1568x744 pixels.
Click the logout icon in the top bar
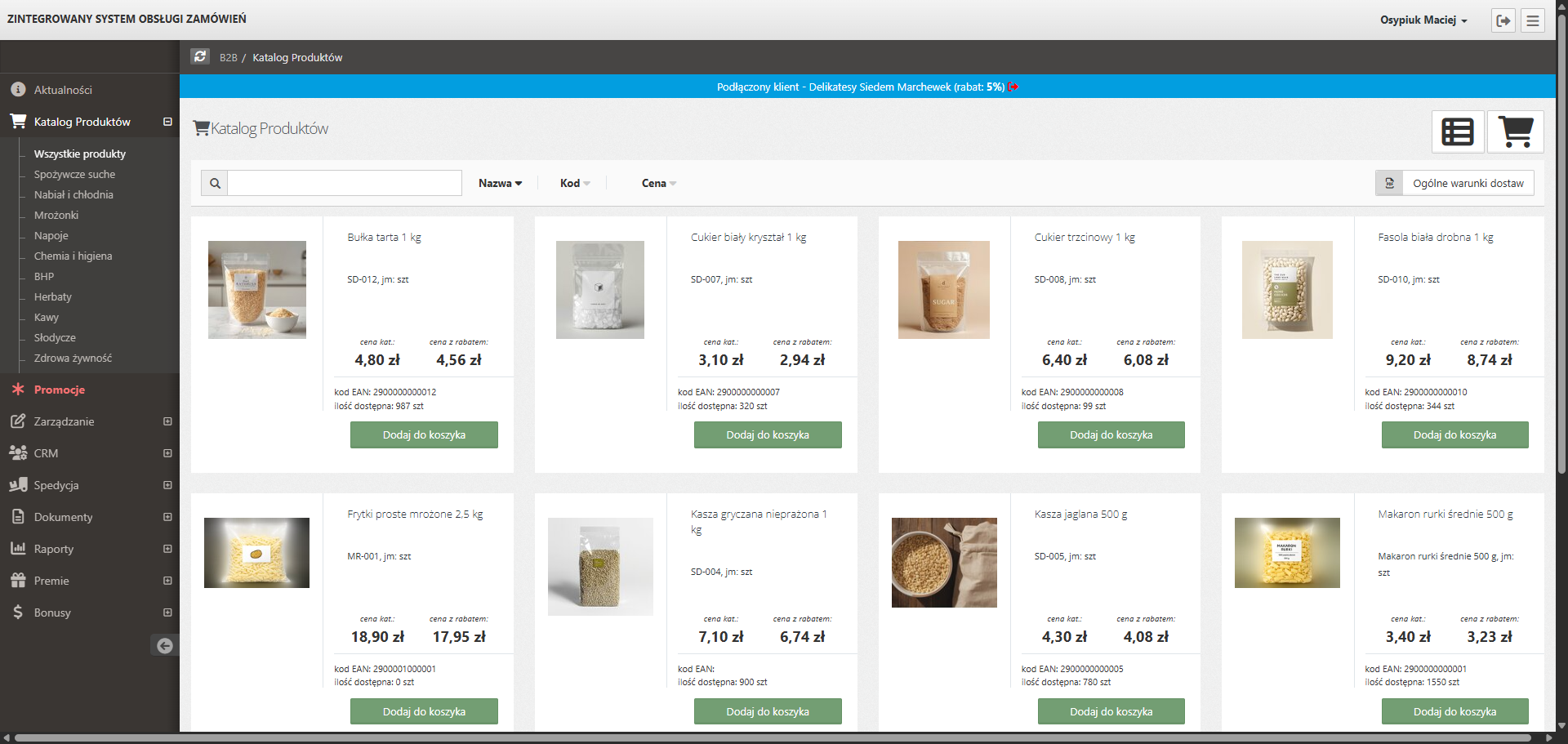pos(1503,20)
